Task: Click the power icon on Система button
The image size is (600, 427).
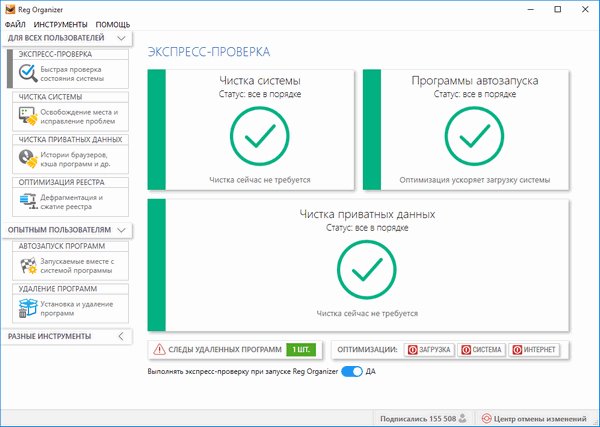Action: click(x=466, y=350)
